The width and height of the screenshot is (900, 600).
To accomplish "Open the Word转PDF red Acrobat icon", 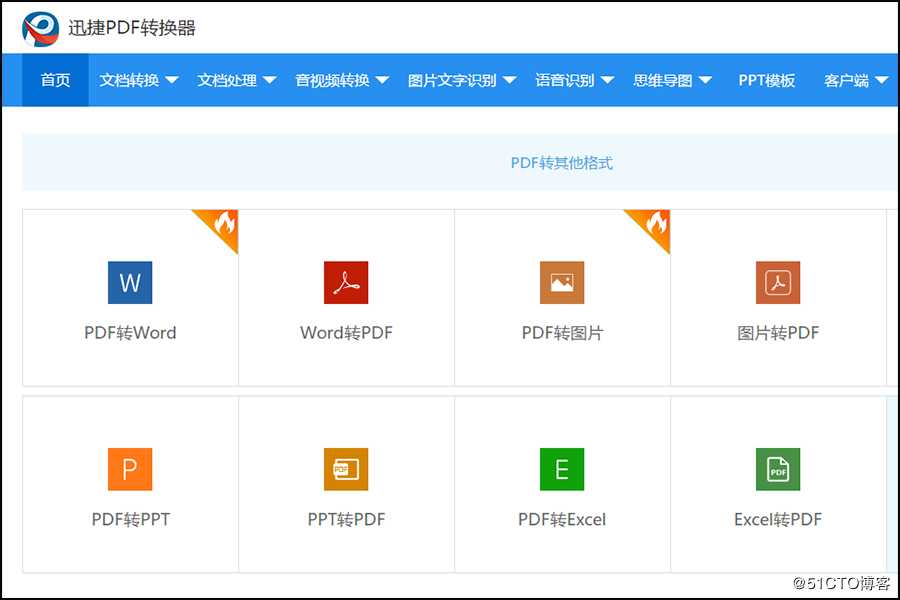I will 346,282.
